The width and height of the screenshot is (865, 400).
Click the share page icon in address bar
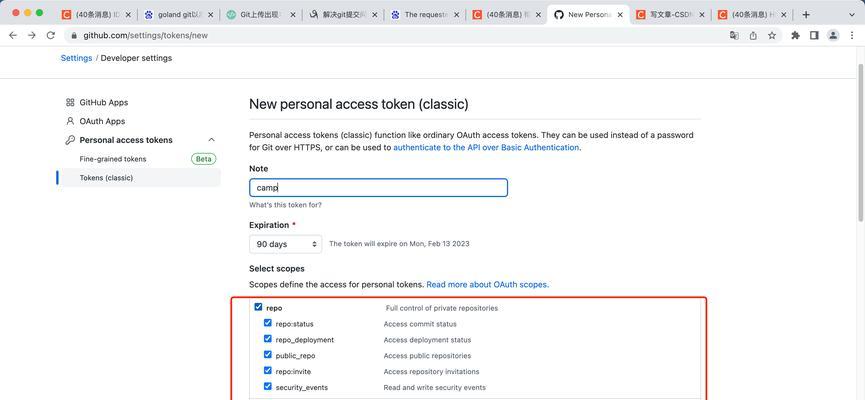click(753, 35)
